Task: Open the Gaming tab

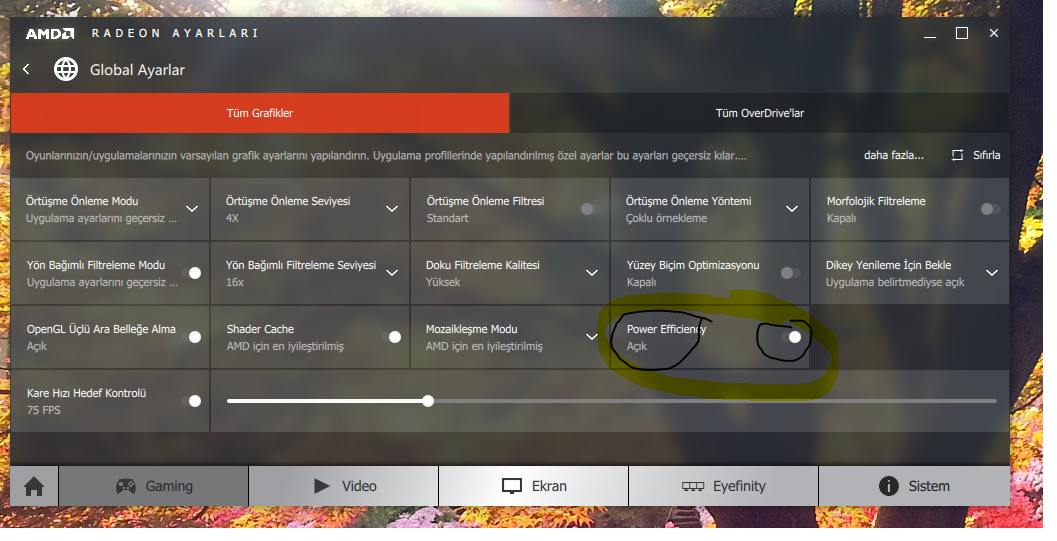Action: pyautogui.click(x=154, y=486)
